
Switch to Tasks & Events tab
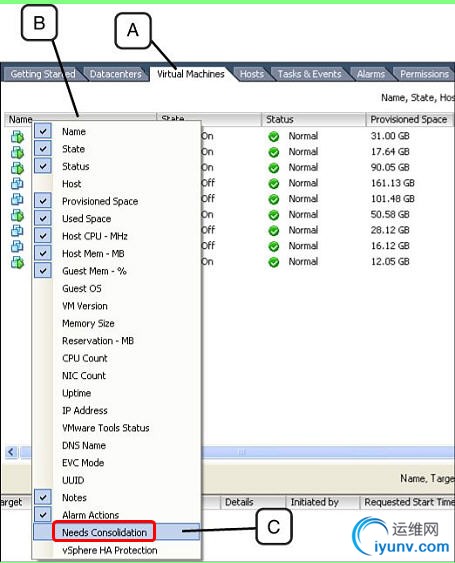click(310, 74)
